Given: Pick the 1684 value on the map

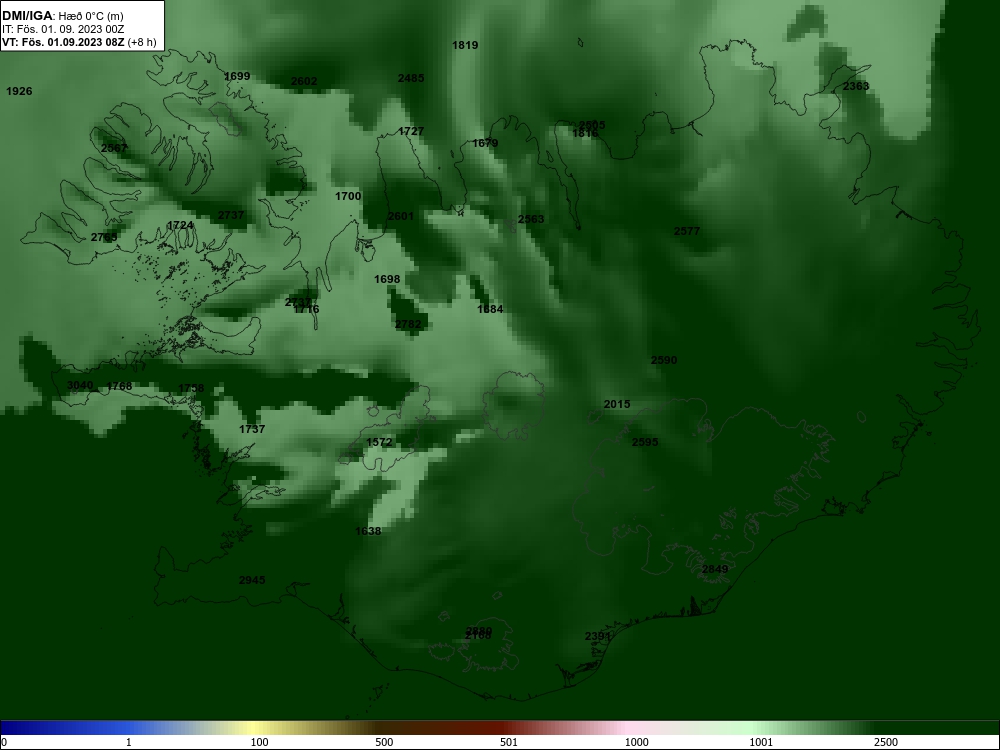Looking at the screenshot, I should coord(490,309).
